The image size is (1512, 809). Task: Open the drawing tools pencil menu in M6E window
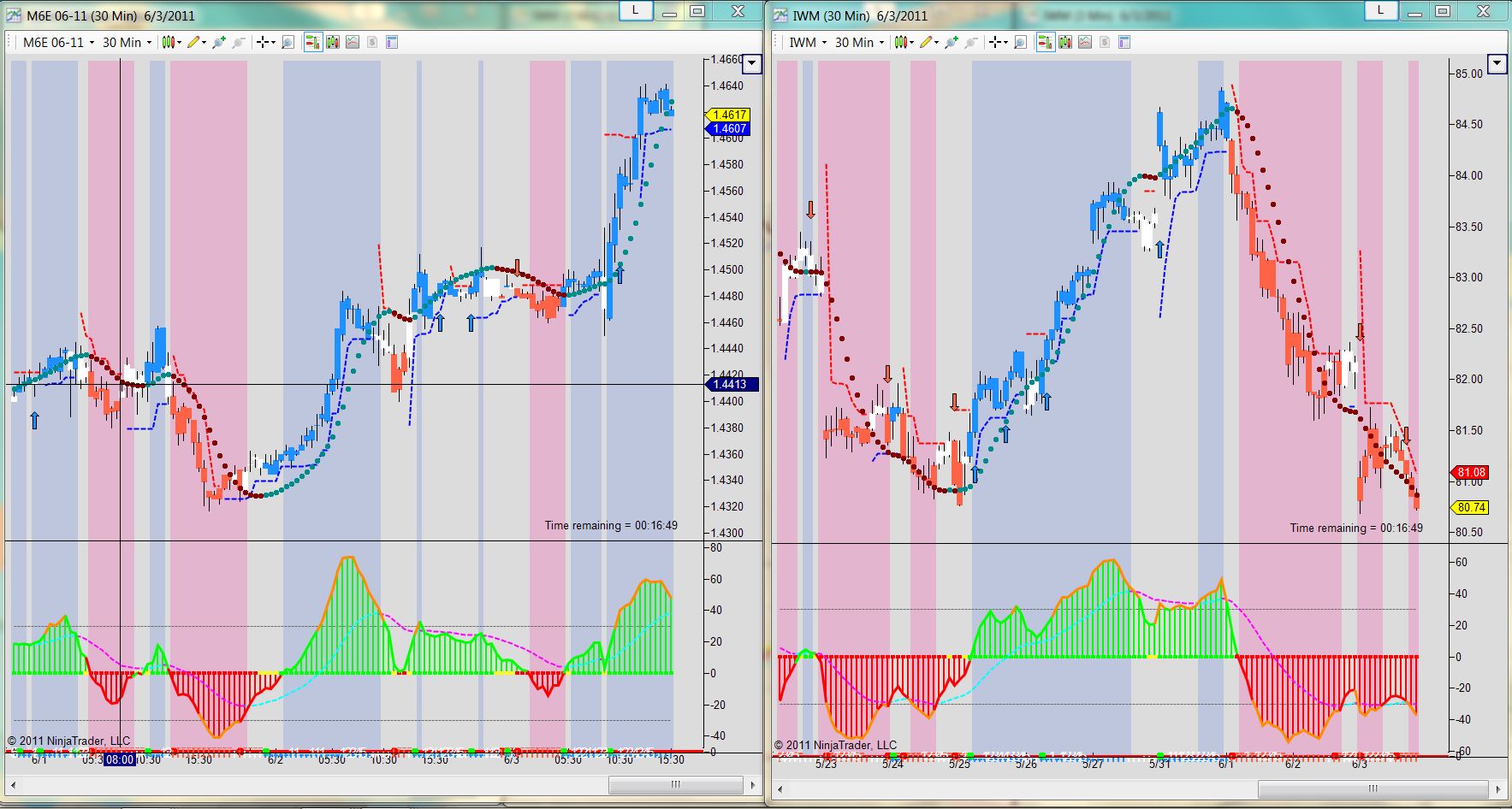point(197,42)
